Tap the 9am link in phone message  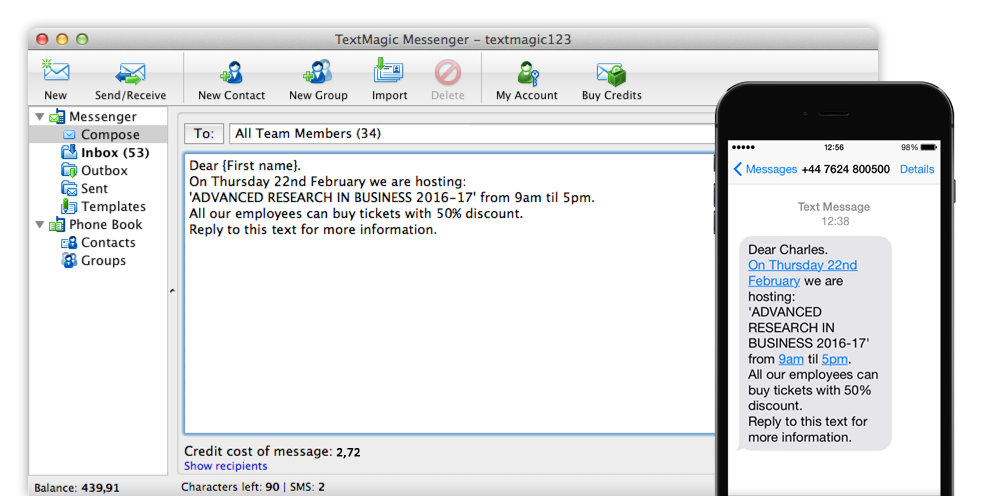(x=791, y=360)
